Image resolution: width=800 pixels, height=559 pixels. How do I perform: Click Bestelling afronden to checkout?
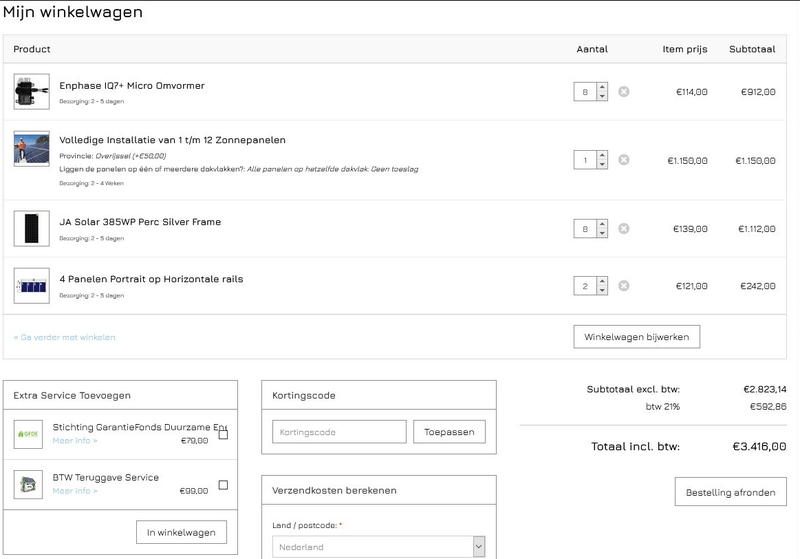[x=730, y=492]
